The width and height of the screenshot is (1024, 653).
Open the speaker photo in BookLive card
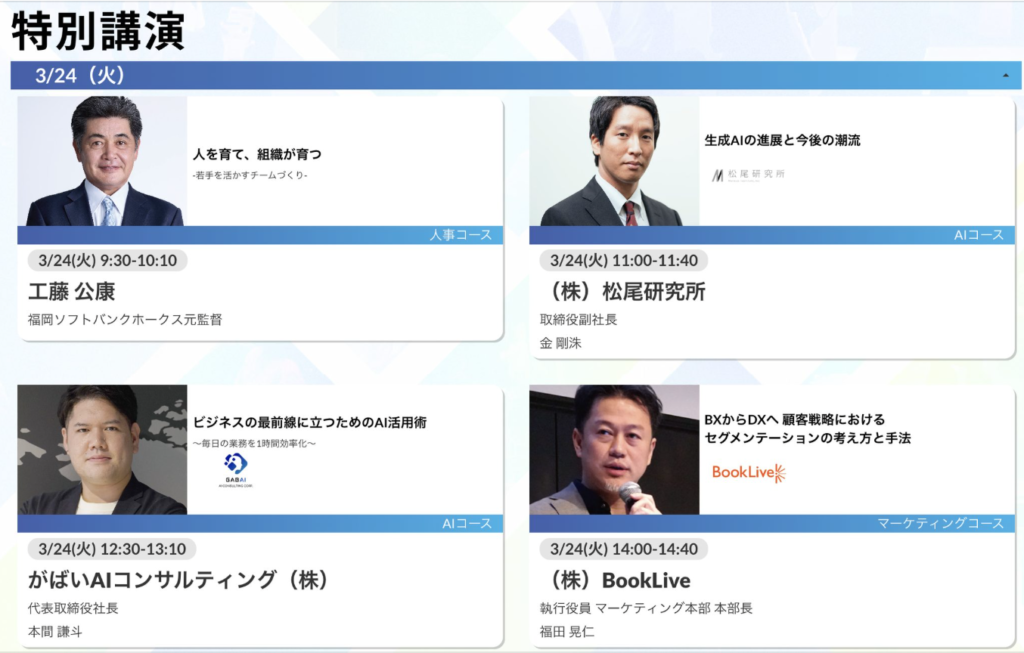click(x=614, y=450)
